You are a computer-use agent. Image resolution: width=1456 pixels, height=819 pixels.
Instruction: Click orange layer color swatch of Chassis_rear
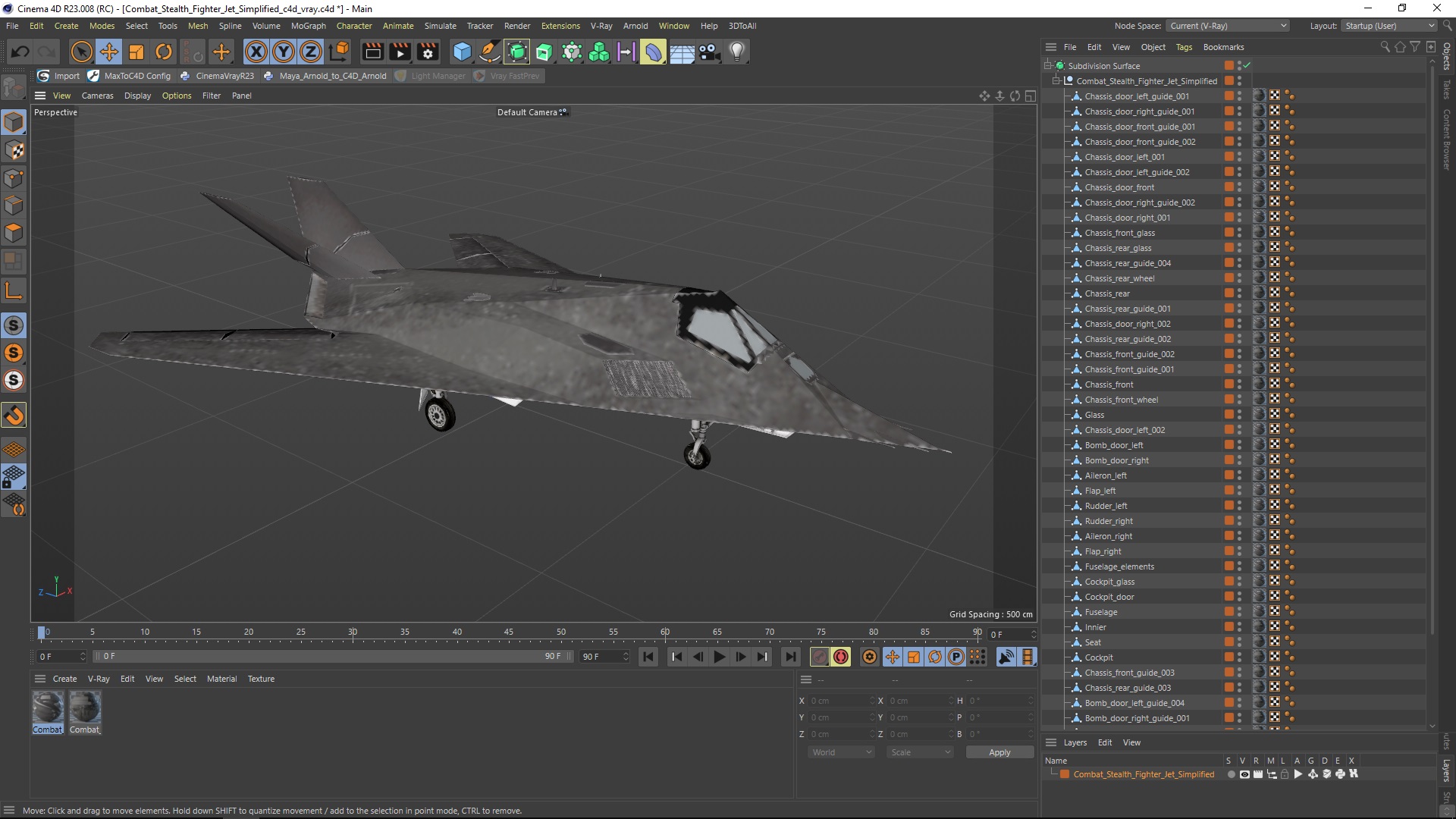[1228, 293]
